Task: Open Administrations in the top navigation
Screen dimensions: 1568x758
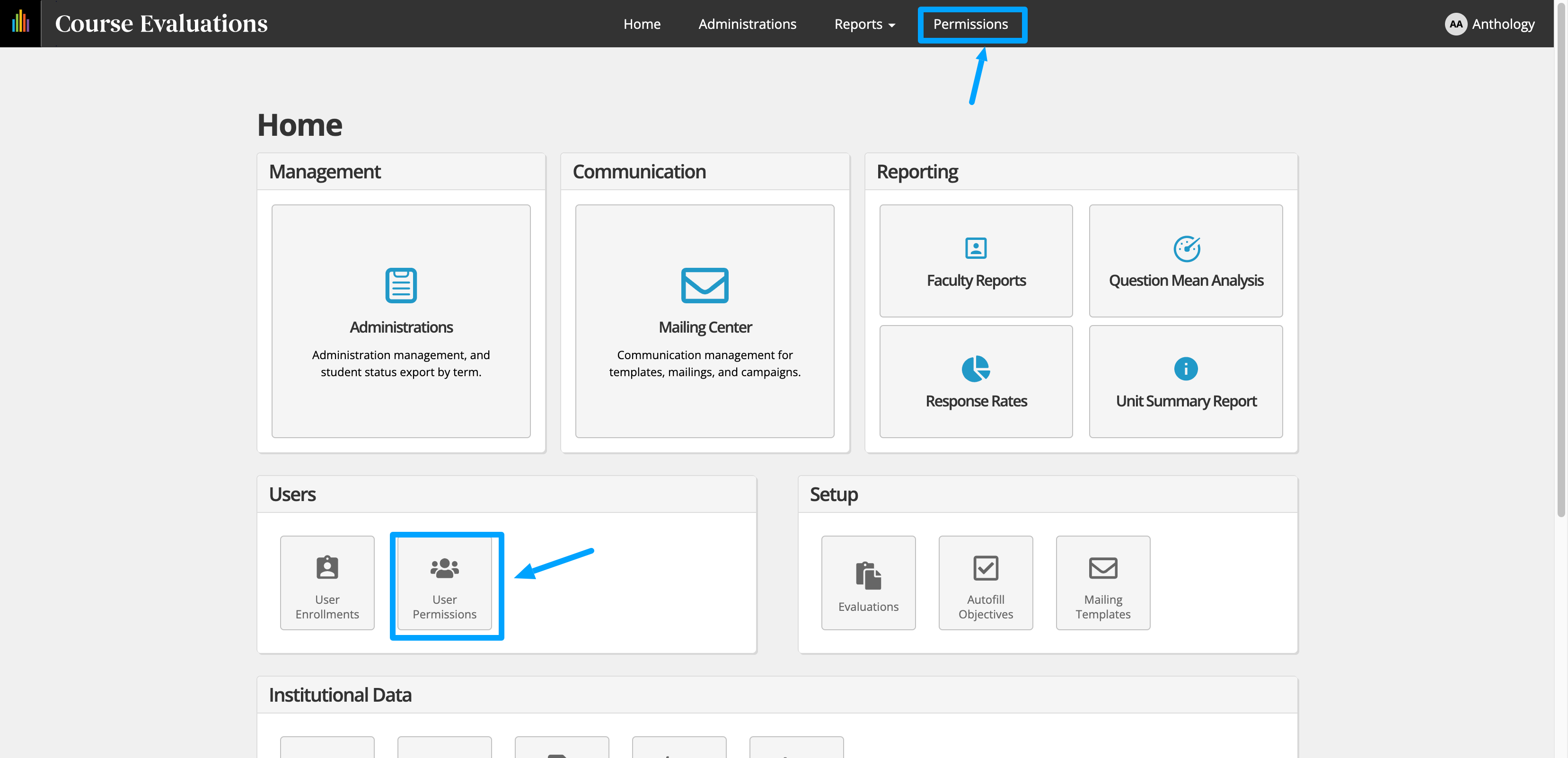Action: [747, 24]
